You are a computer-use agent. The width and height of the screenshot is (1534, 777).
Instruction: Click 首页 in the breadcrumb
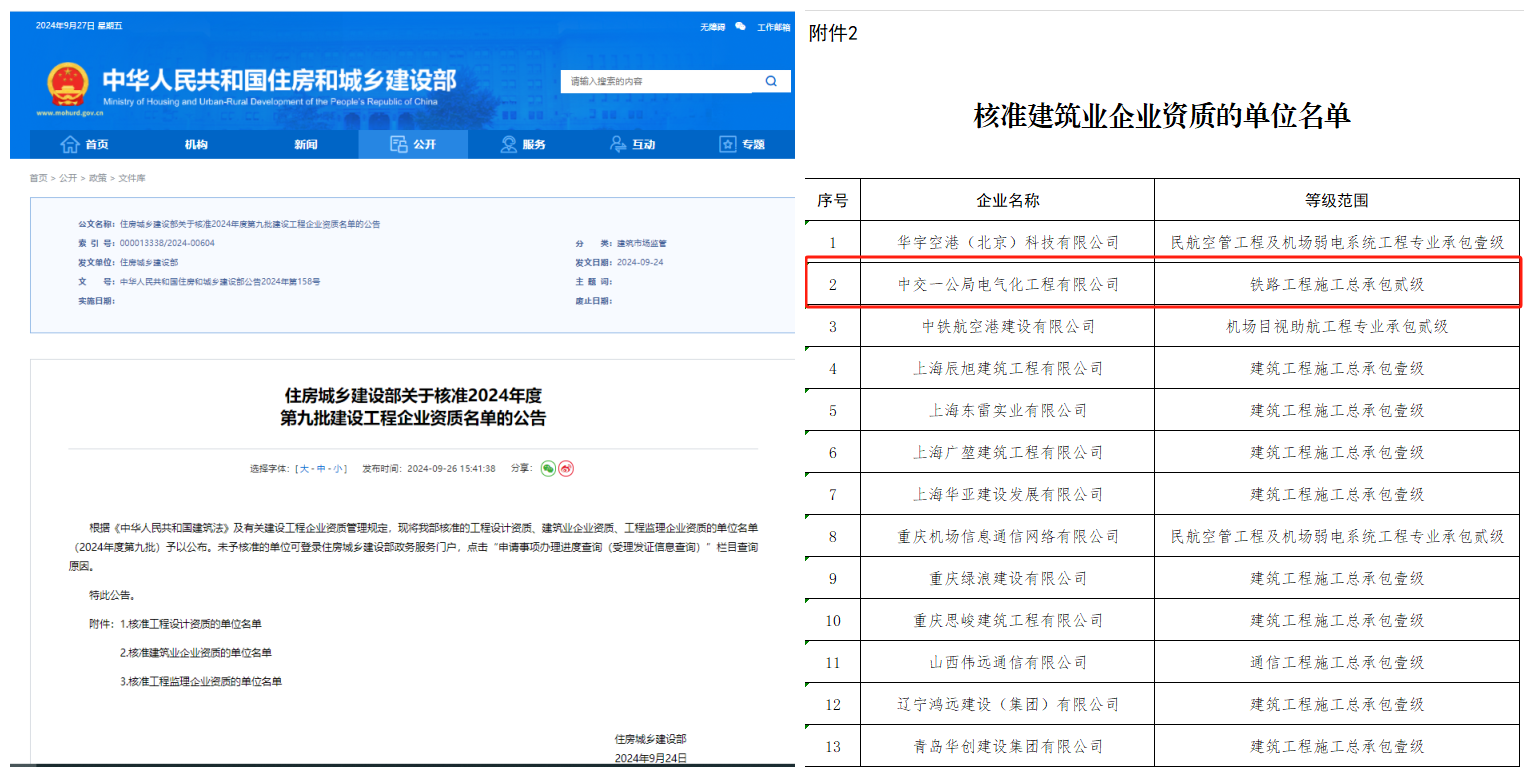pyautogui.click(x=38, y=178)
